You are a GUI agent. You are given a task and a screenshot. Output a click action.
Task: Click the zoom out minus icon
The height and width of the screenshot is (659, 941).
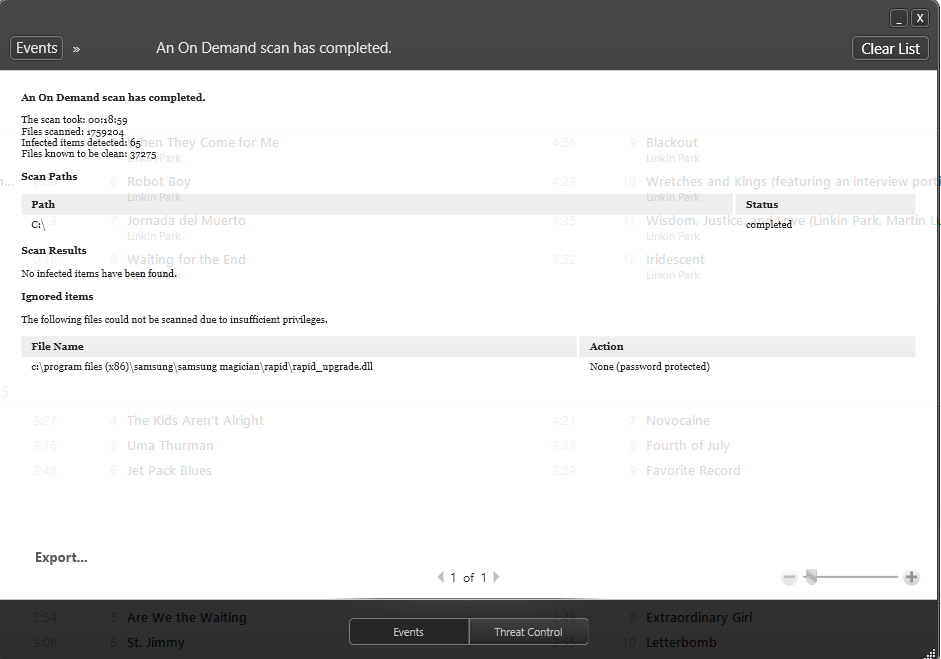coord(789,577)
